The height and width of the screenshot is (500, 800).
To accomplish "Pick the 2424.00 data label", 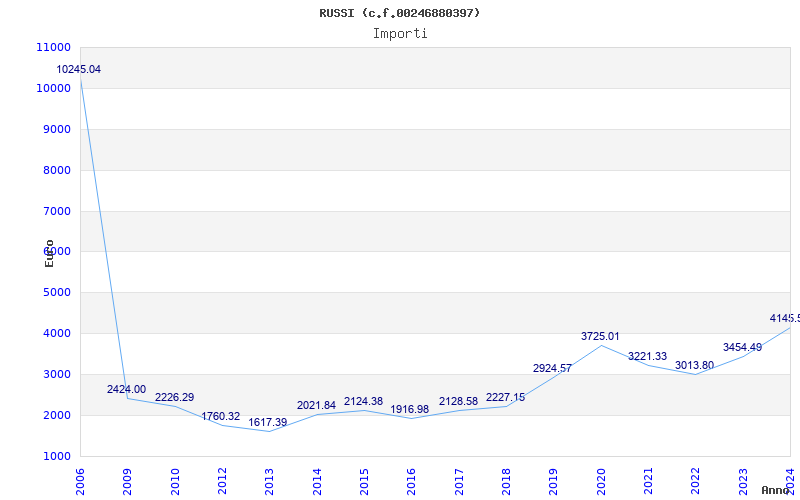I will 127,389.
